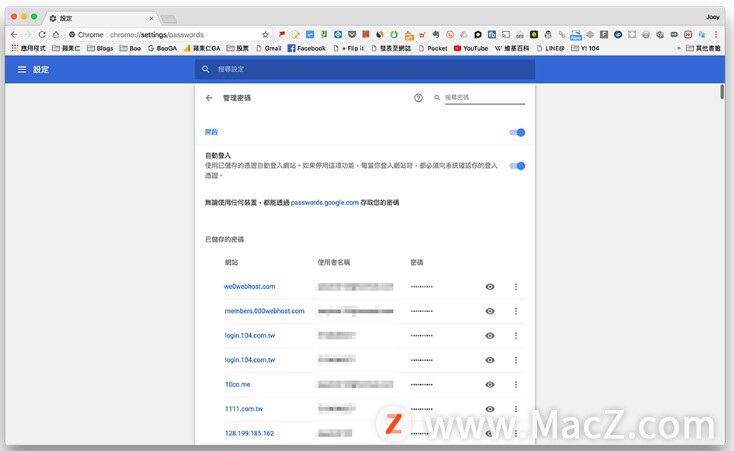734x451 pixels.
Task: Open the settings hamburger menu
Action: [x=22, y=69]
